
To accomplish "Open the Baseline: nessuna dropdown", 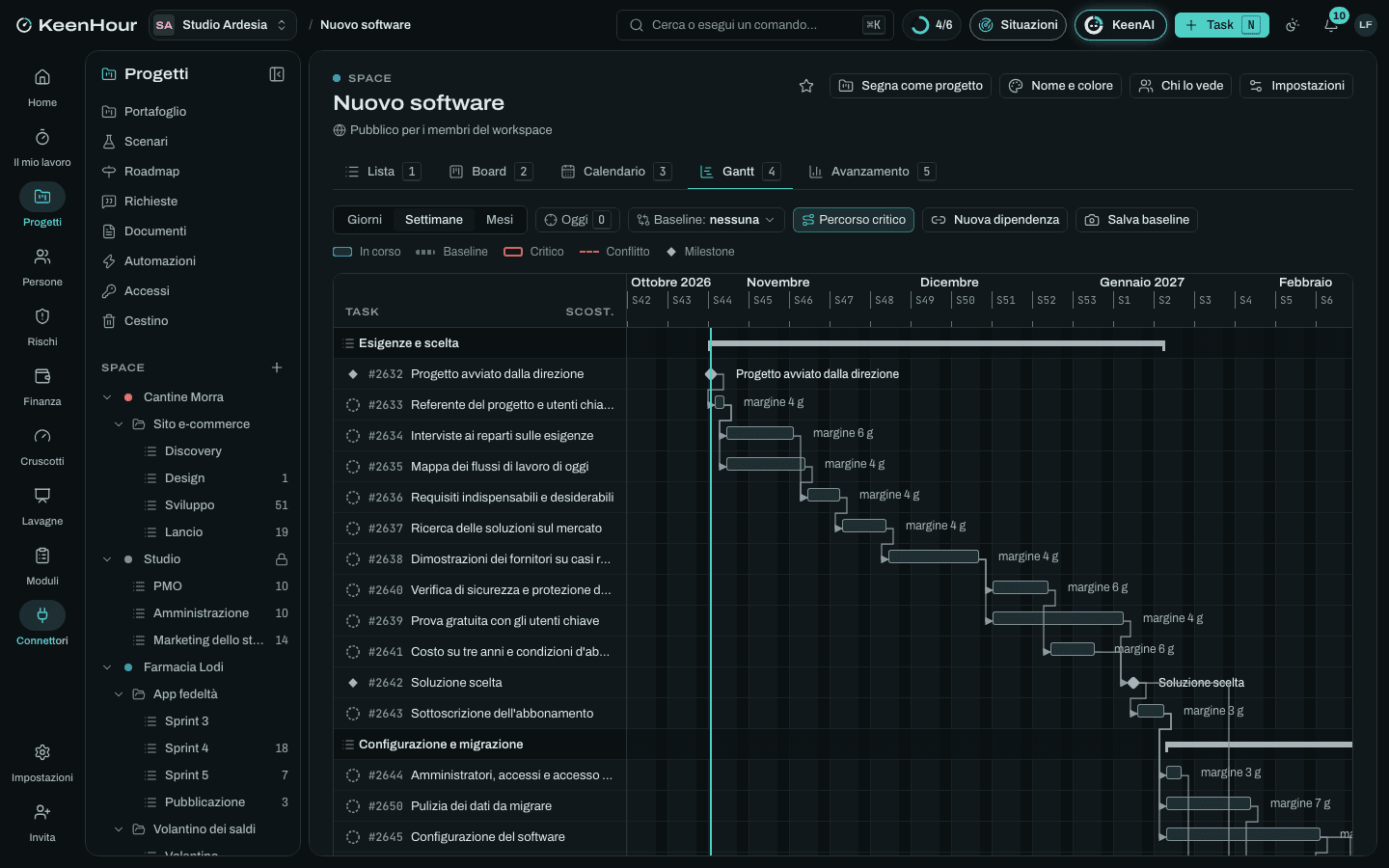I will click(706, 220).
